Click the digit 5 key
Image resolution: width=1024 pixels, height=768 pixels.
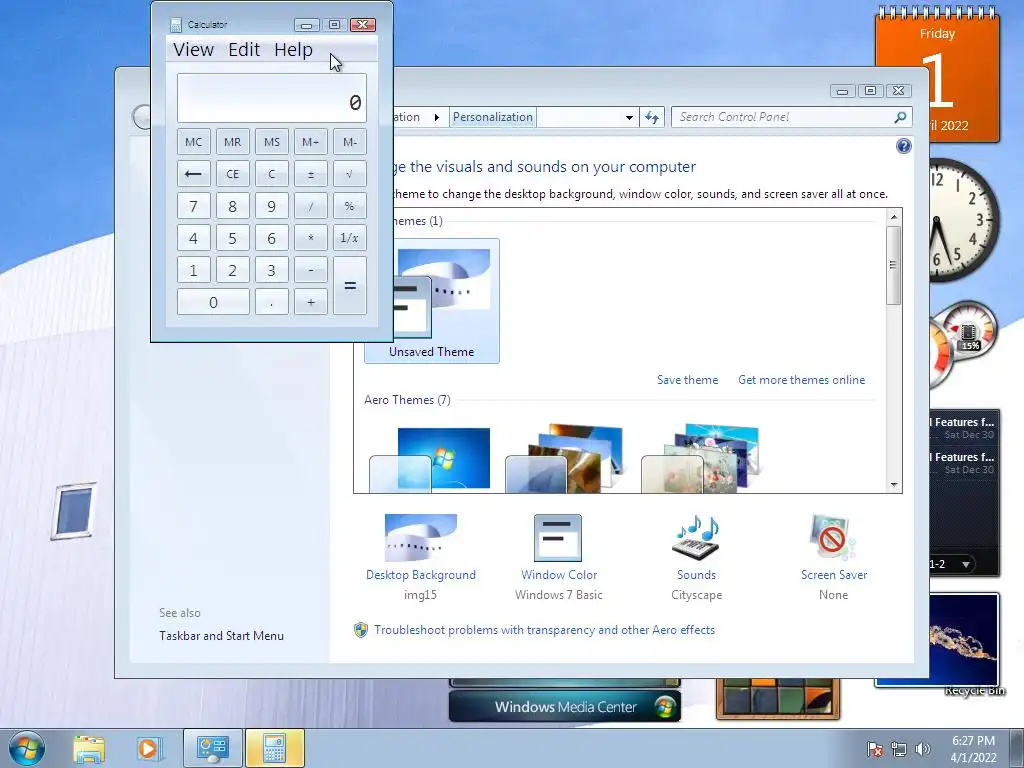tap(232, 238)
